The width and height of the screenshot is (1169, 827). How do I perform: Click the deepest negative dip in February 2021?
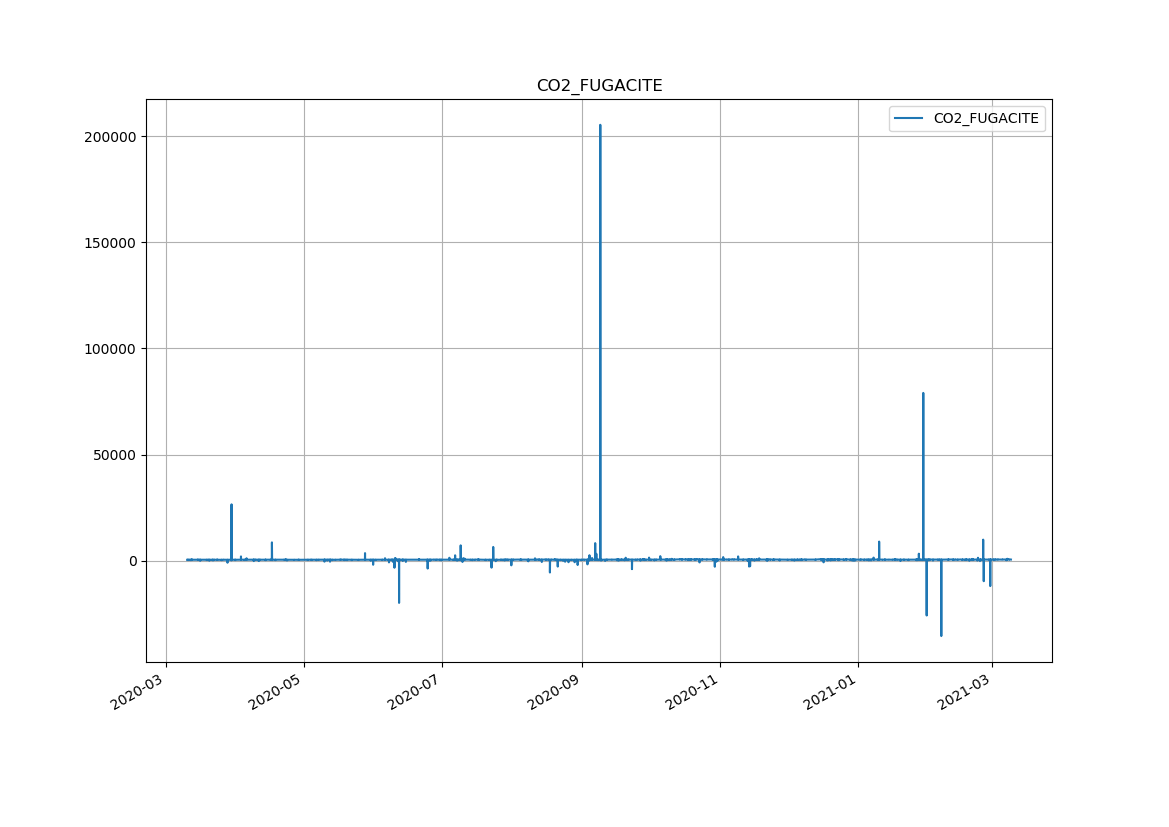pos(941,635)
